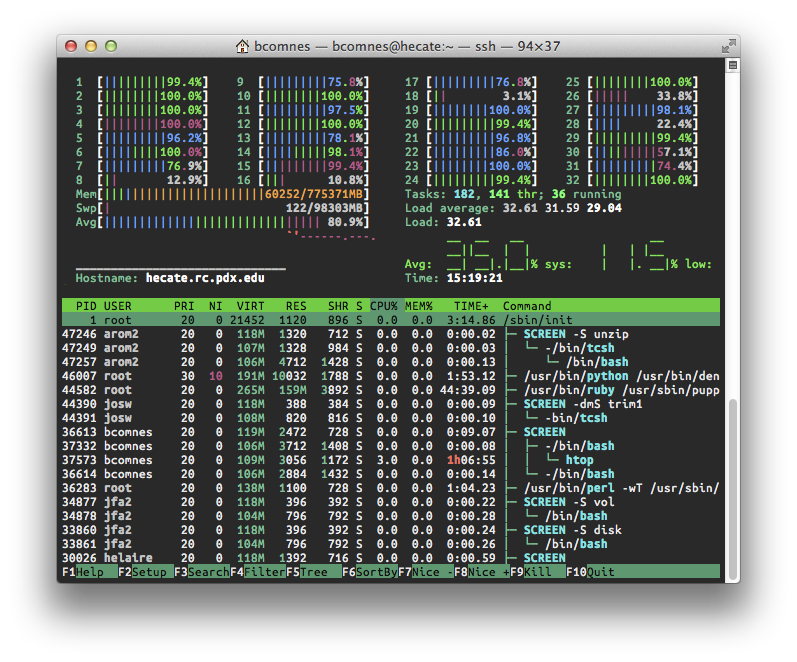Click the SHR column header
797x662 pixels.
338,306
